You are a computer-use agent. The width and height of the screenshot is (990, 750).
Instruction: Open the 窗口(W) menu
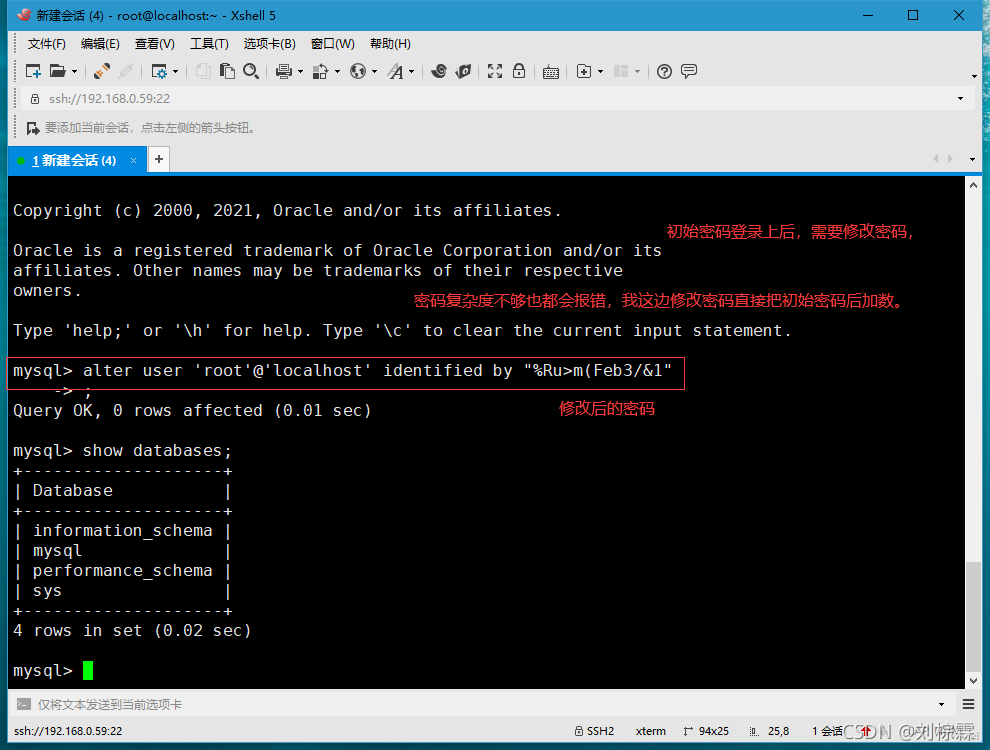pyautogui.click(x=333, y=44)
